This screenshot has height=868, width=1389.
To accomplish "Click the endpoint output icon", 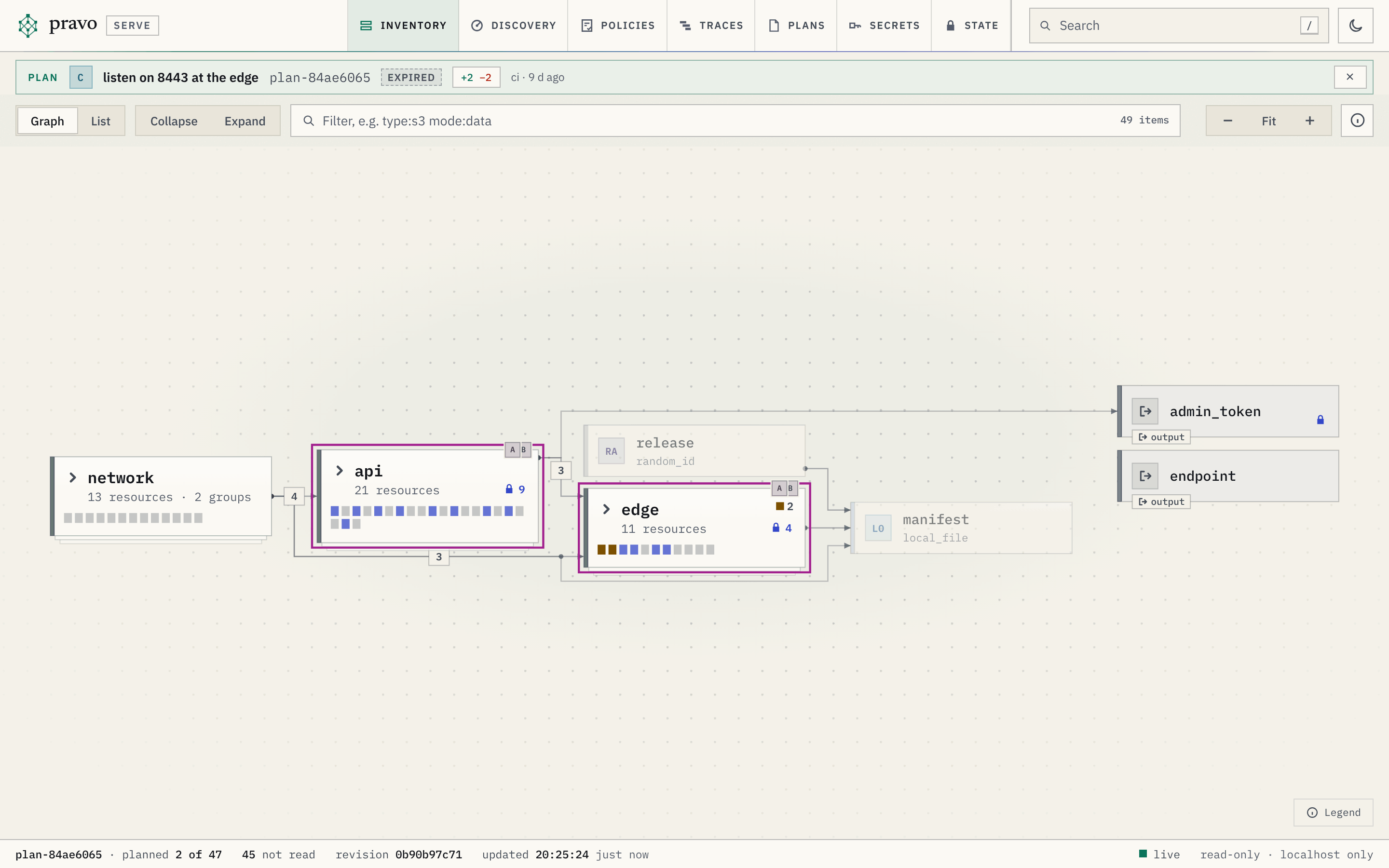I will point(1145,476).
